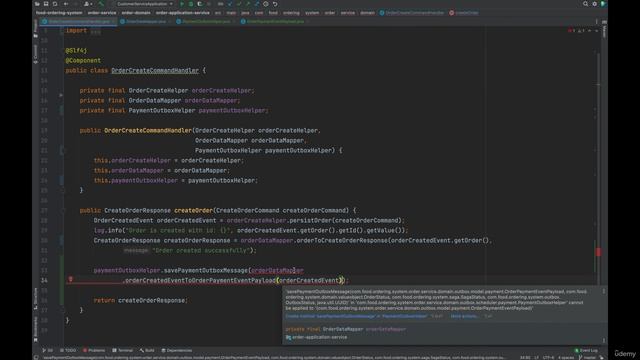
Task: Switch to OrderDataMapper.java editor tab
Action: (145, 21)
